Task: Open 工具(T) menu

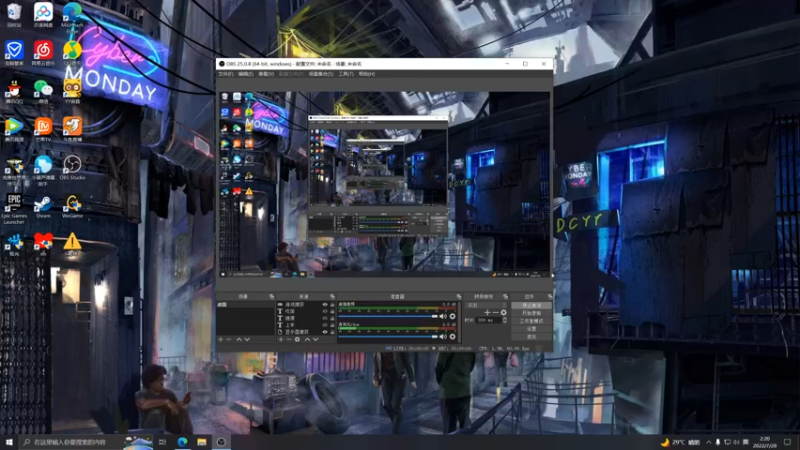Action: coord(345,74)
